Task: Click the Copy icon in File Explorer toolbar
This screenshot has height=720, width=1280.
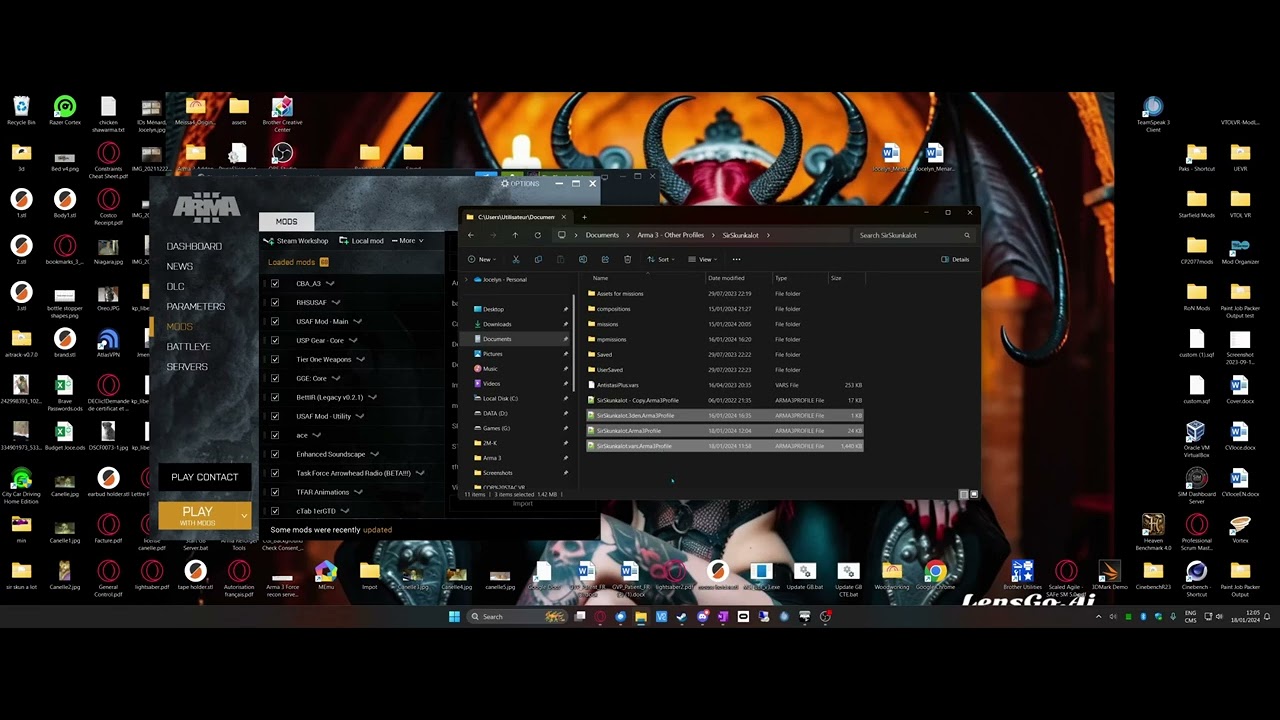Action: point(538,260)
